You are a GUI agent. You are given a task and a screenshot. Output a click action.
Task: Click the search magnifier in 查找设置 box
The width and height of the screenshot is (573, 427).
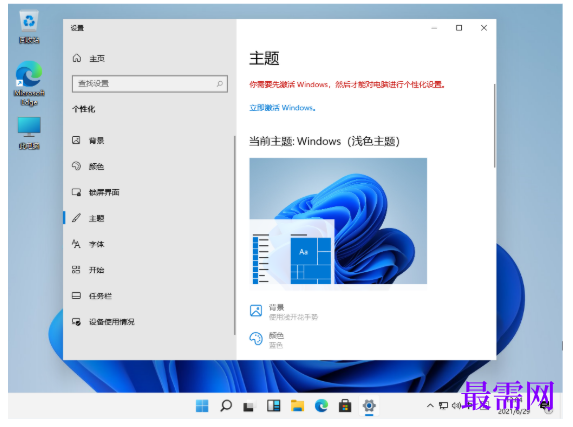220,84
